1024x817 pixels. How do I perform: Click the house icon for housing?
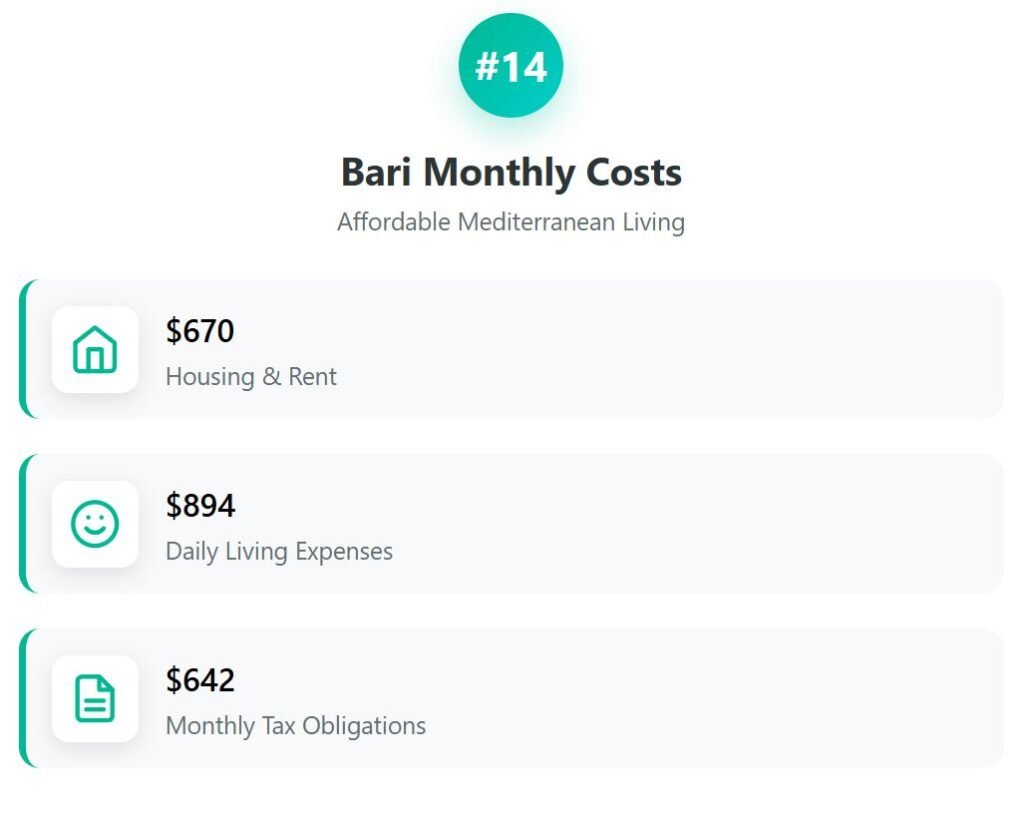(95, 349)
